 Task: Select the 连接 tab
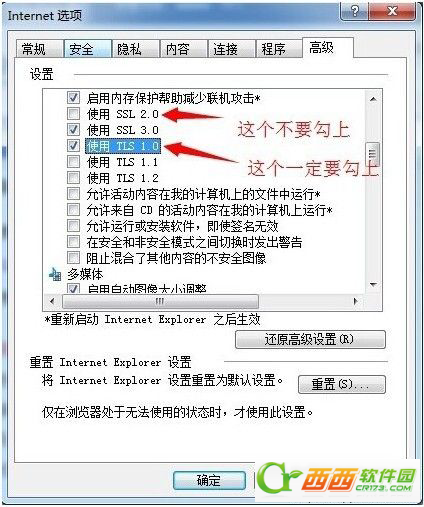tap(231, 49)
